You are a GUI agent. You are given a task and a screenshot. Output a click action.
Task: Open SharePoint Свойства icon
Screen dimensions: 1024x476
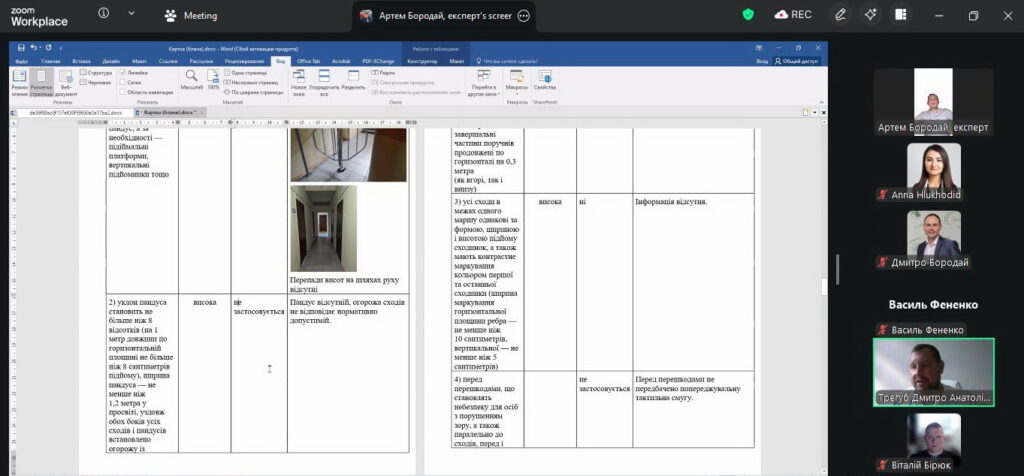click(545, 81)
